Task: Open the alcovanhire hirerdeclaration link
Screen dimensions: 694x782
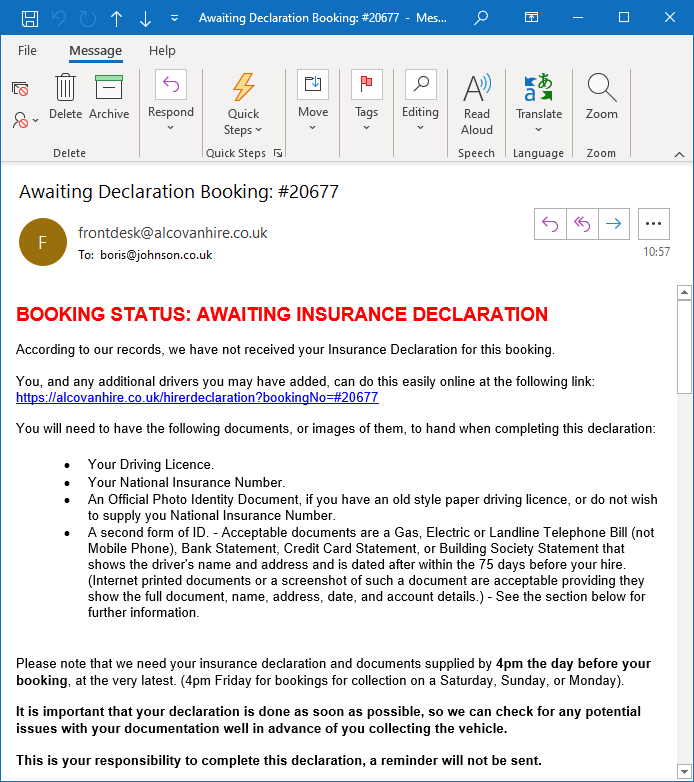Action: 197,397
